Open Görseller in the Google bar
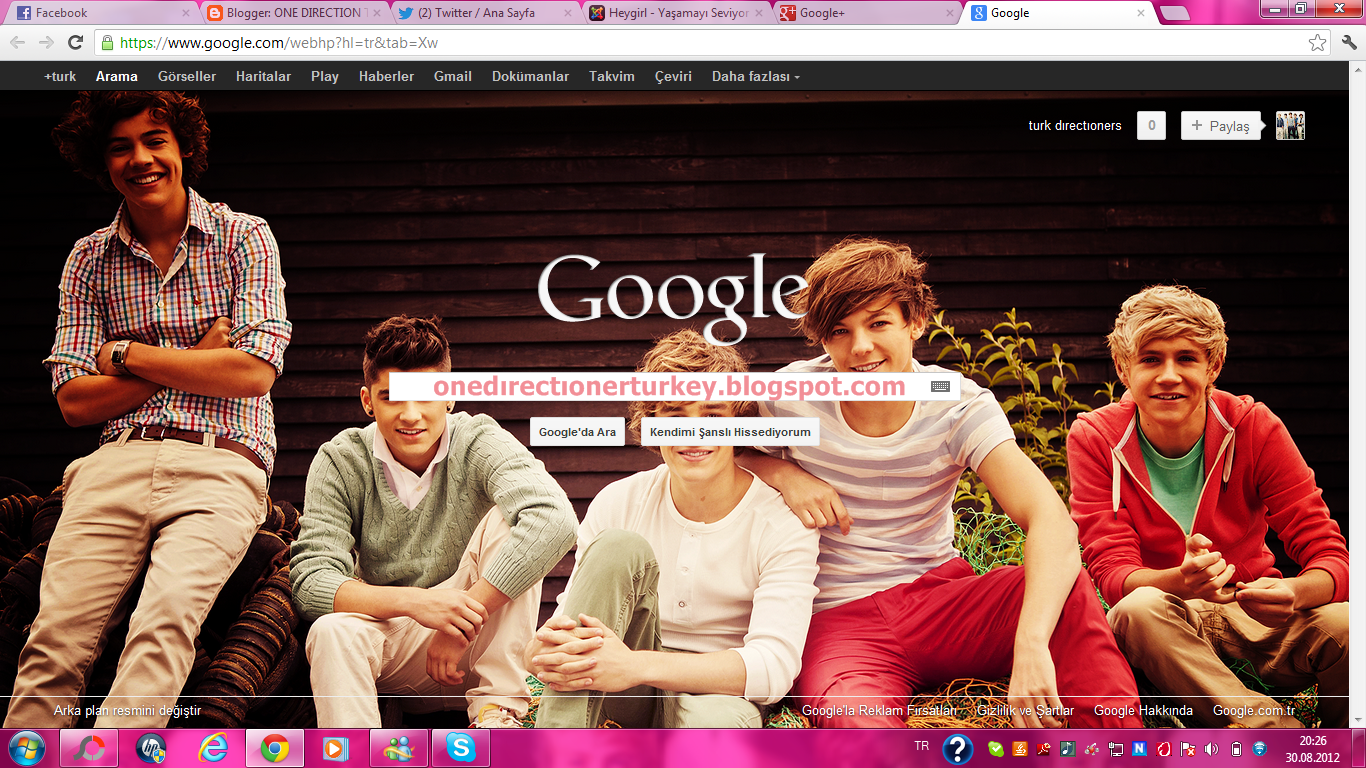This screenshot has width=1366, height=768. click(187, 76)
